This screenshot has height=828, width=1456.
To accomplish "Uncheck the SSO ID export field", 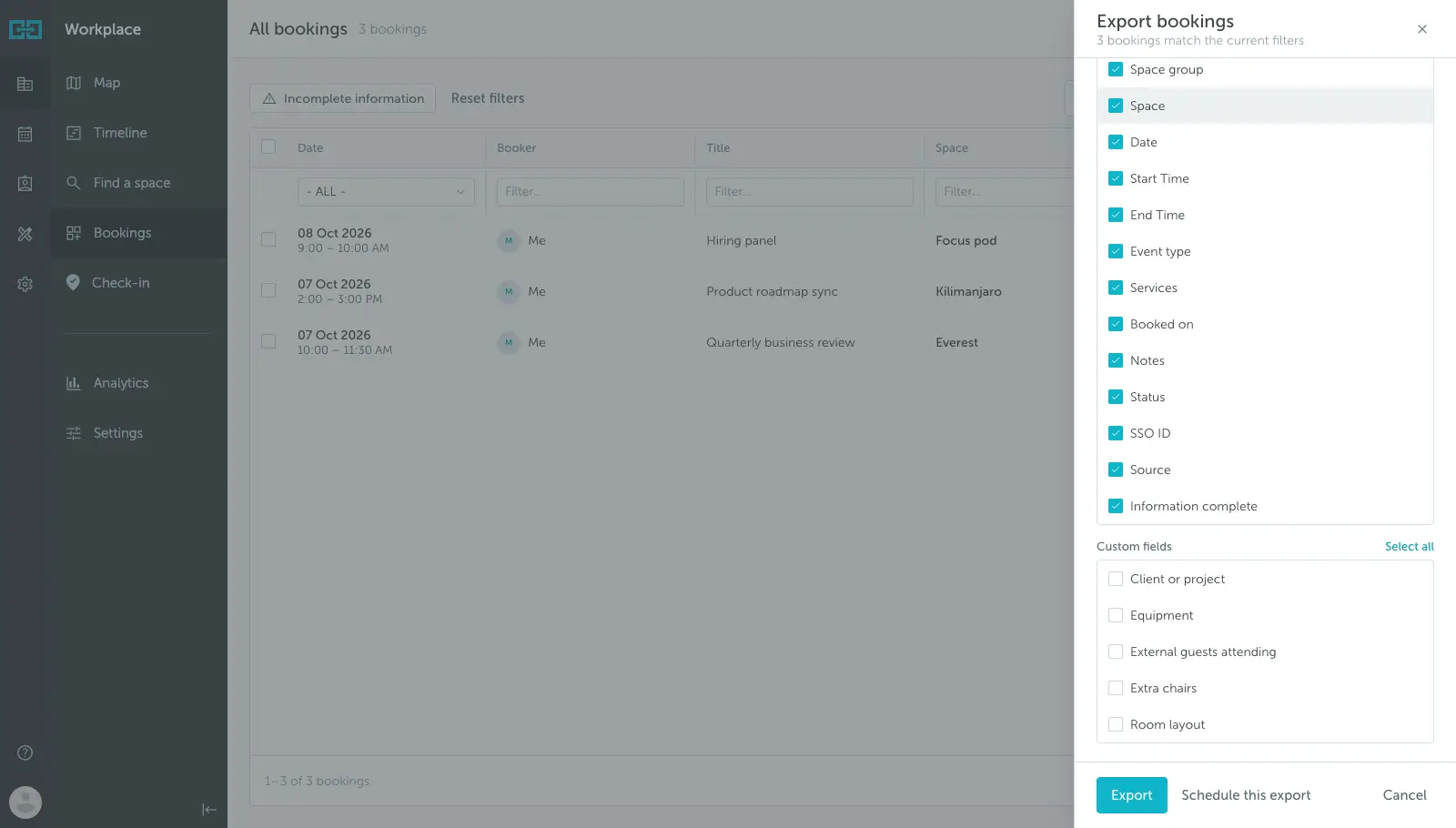I will (1116, 433).
